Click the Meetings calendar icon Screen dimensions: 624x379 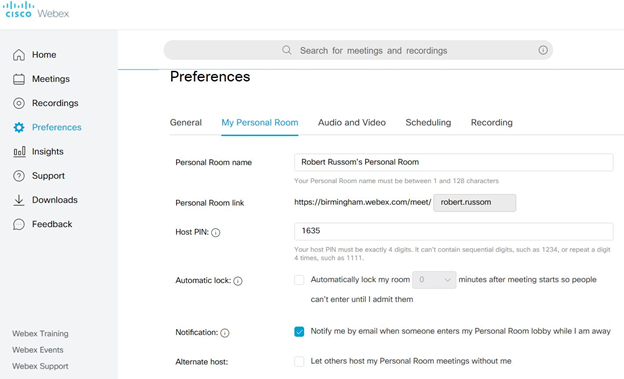pos(19,79)
